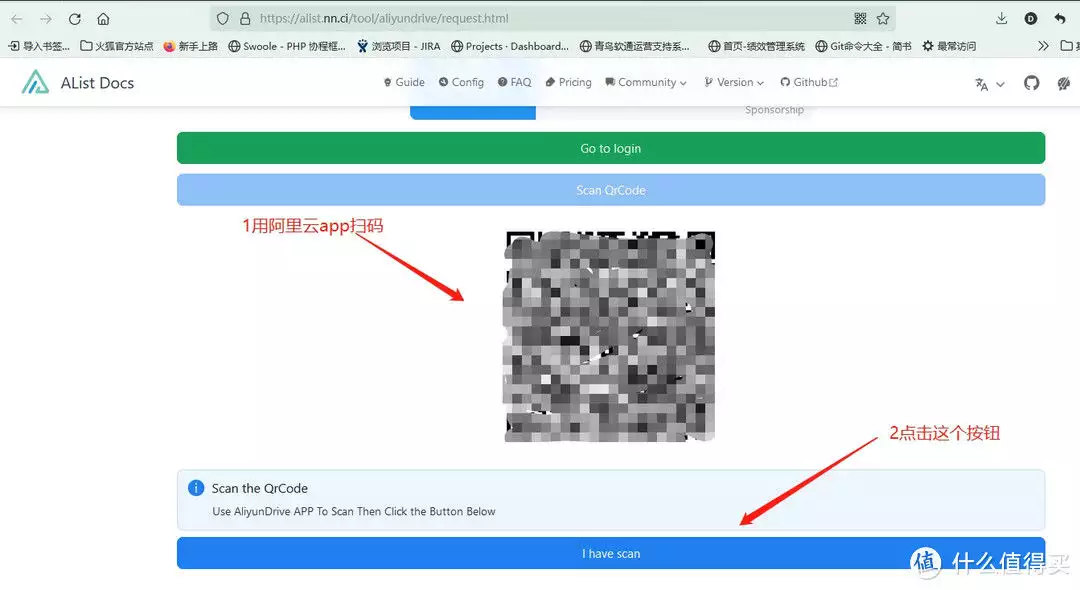Open the Guide nav item
Screen dimensions: 1080x590
click(x=404, y=82)
